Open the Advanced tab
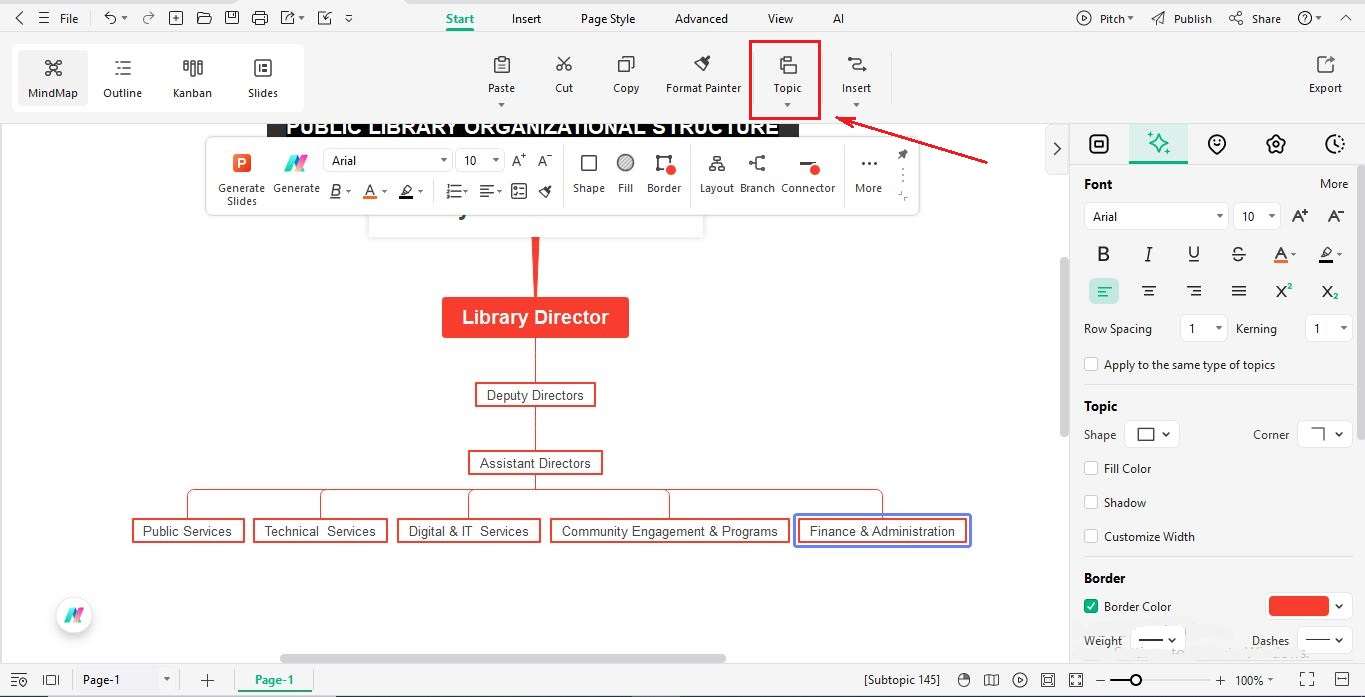The image size is (1365, 697). pyautogui.click(x=701, y=19)
